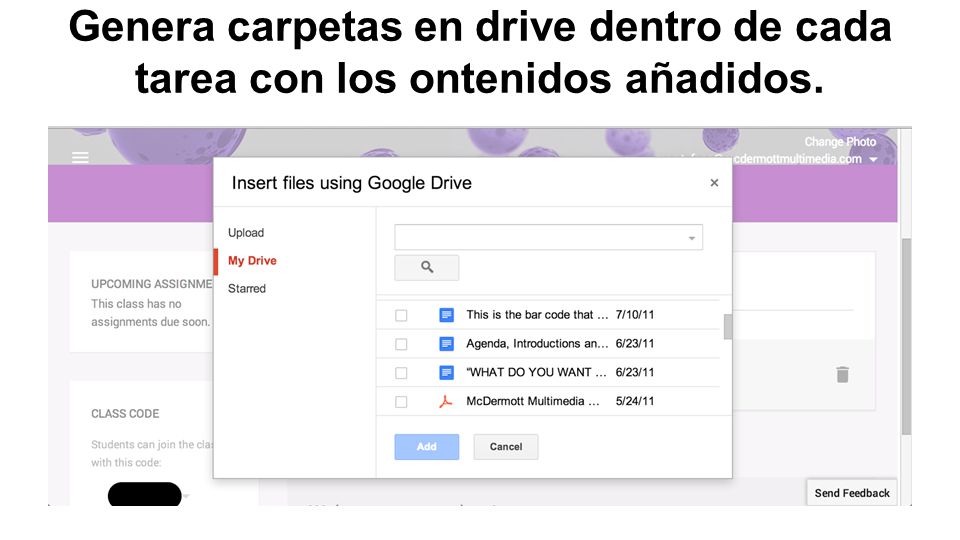
Task: Click the black class code pill
Action: 144,494
